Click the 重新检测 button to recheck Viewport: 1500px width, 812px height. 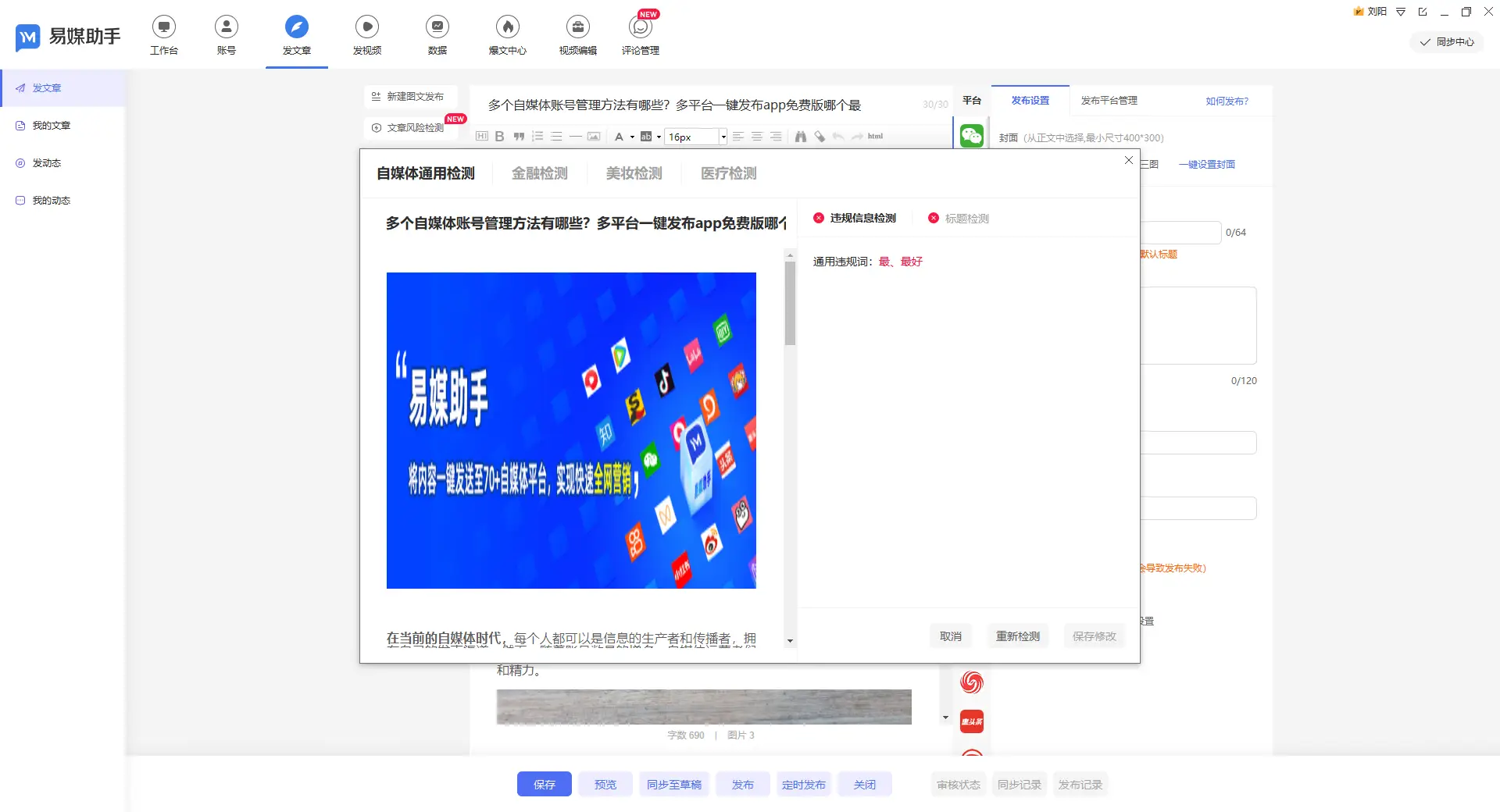click(x=1017, y=636)
